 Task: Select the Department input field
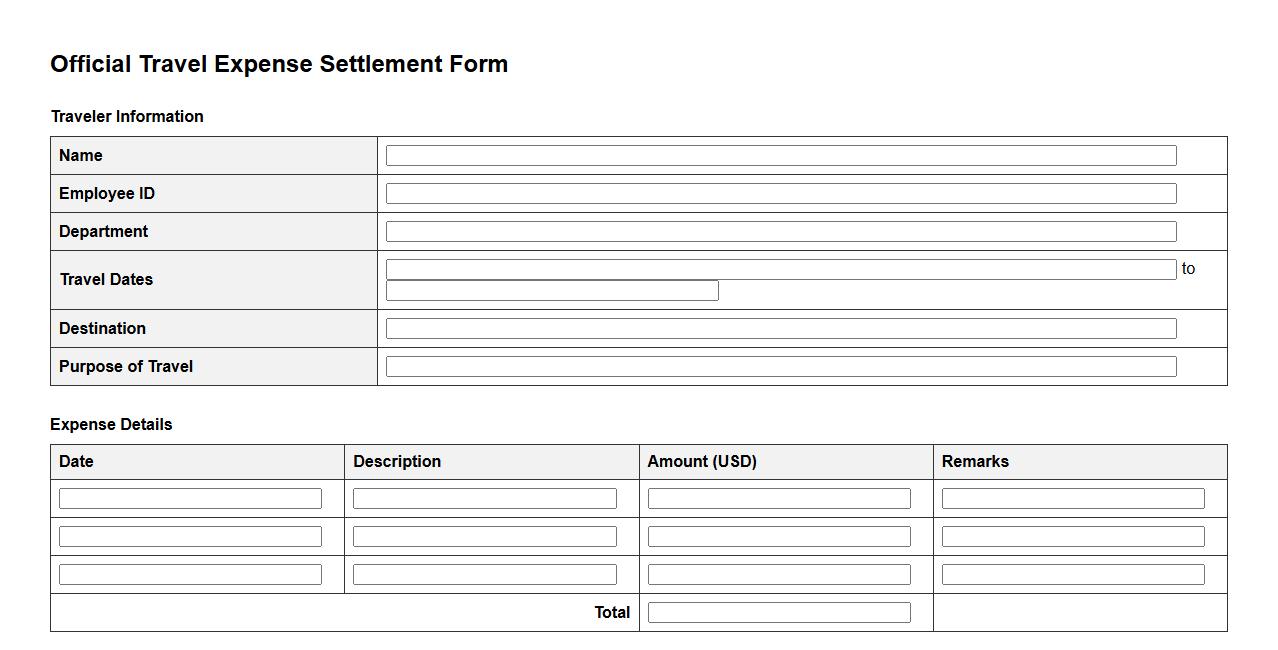[780, 232]
